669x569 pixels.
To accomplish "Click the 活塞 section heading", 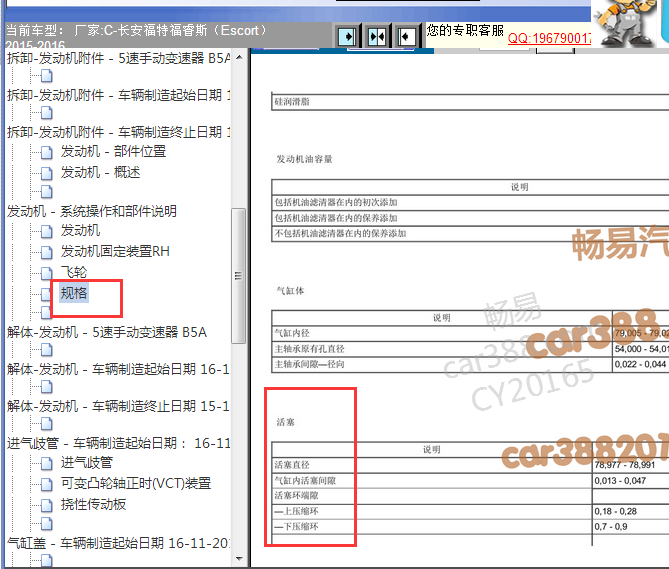I will click(285, 422).
